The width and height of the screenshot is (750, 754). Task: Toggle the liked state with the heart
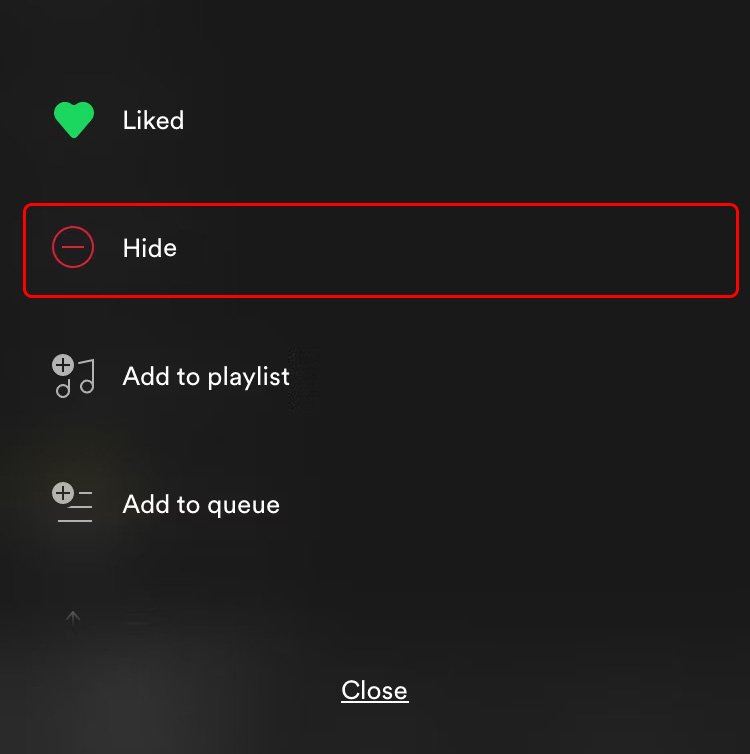pos(73,121)
